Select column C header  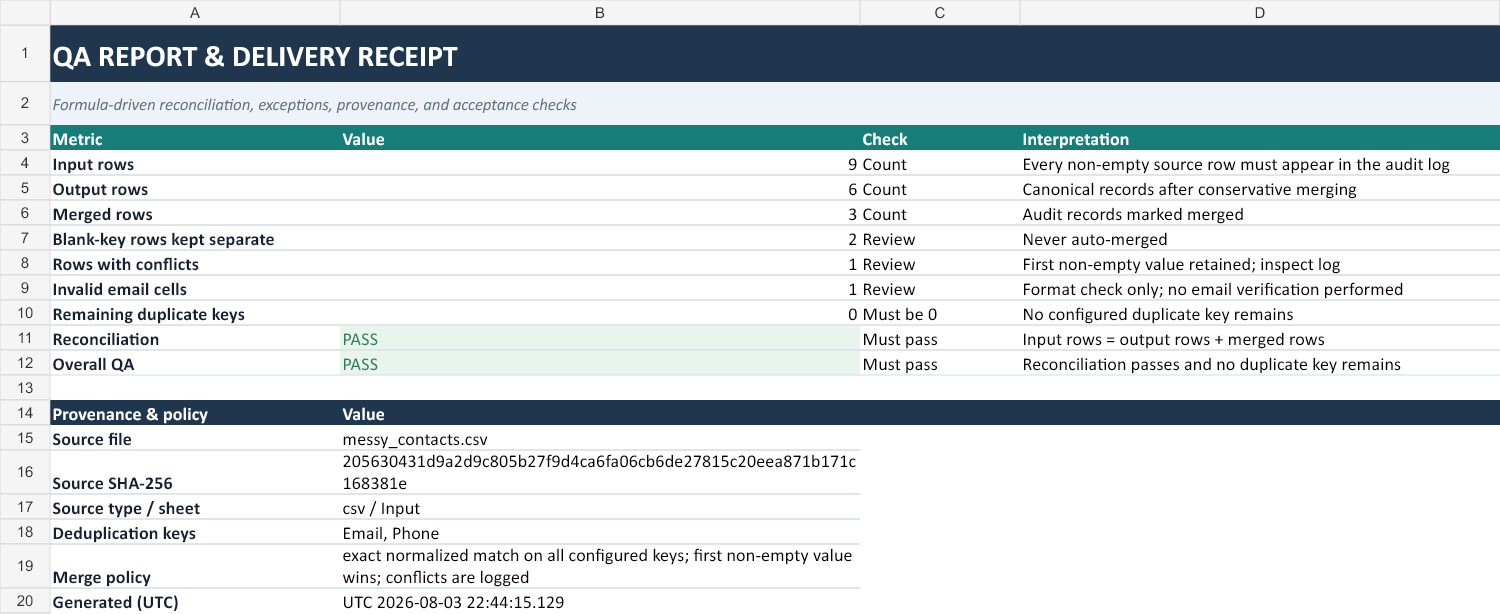pos(939,13)
